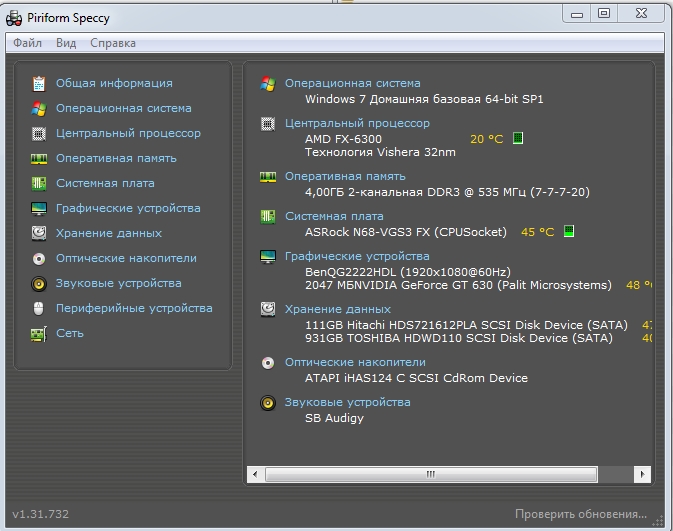
Task: Click Звуковые устройства heading in summary panel
Action: click(348, 402)
